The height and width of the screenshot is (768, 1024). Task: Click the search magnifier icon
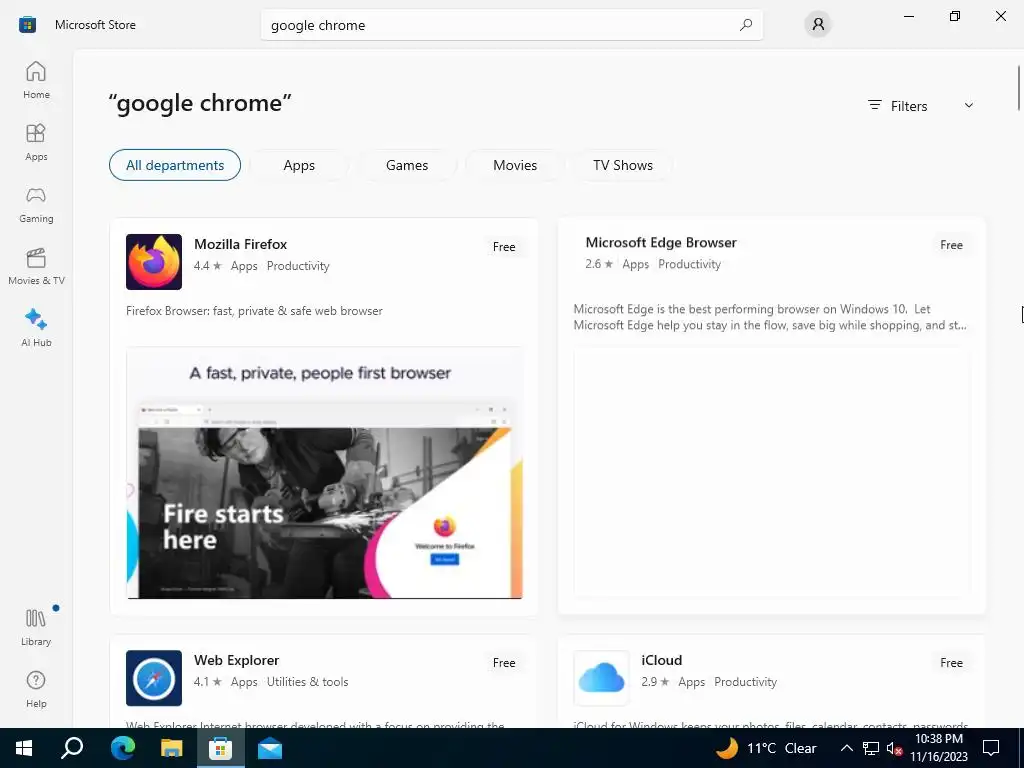745,25
